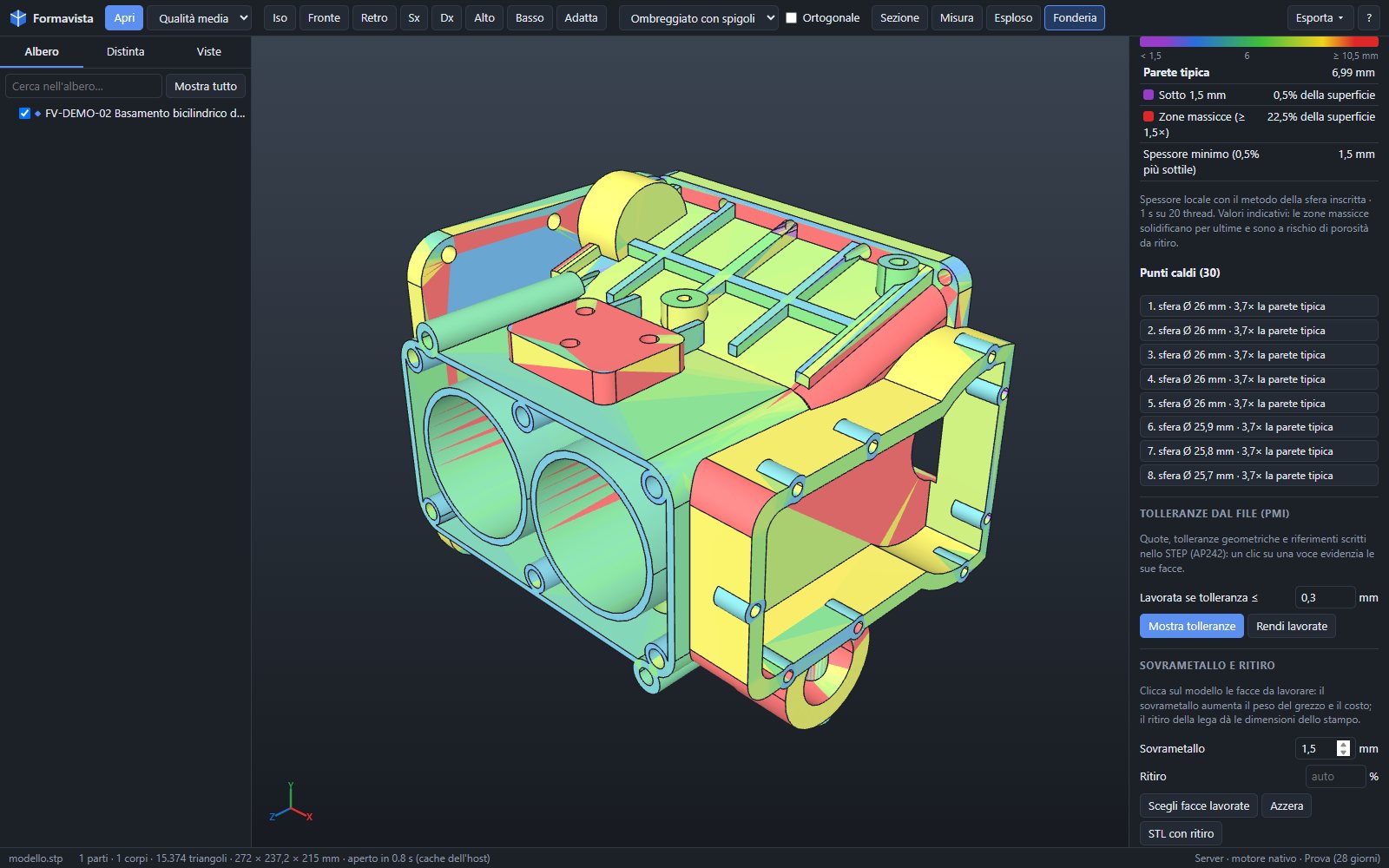Click the Mostra tutto button
Viewport: 1389px width, 868px height.
pos(206,86)
